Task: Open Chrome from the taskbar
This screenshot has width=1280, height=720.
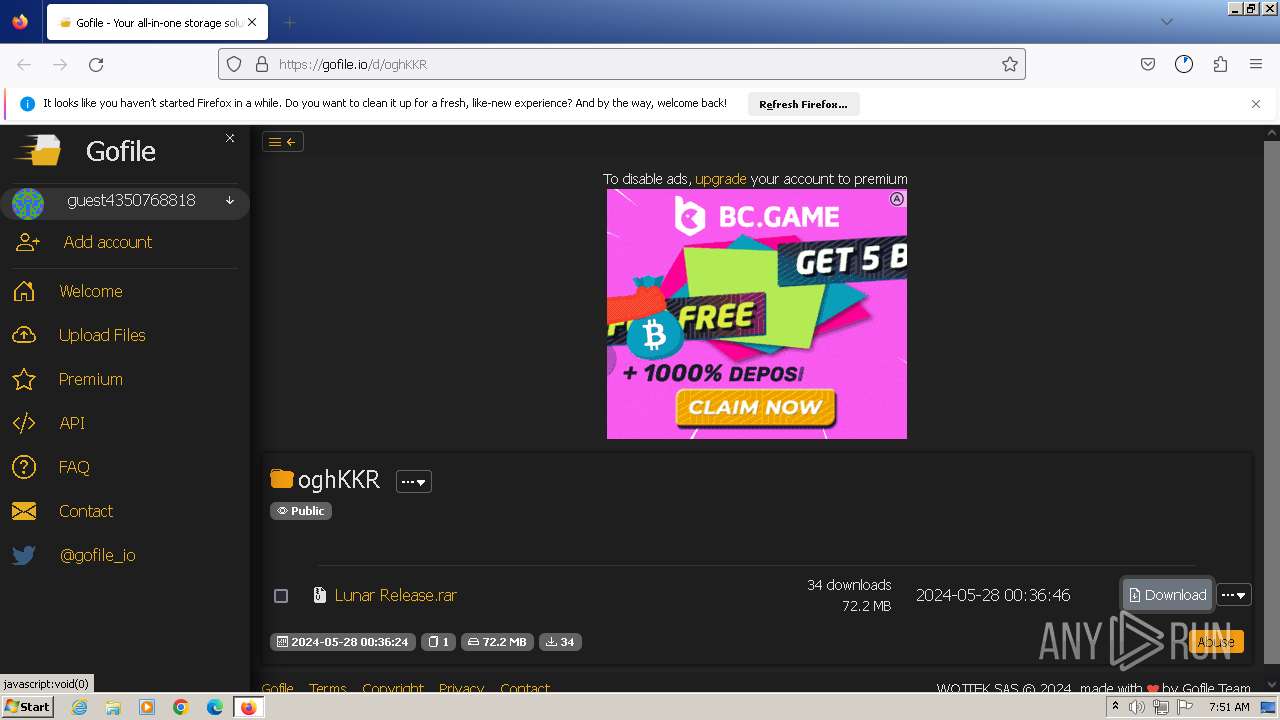Action: click(x=180, y=707)
